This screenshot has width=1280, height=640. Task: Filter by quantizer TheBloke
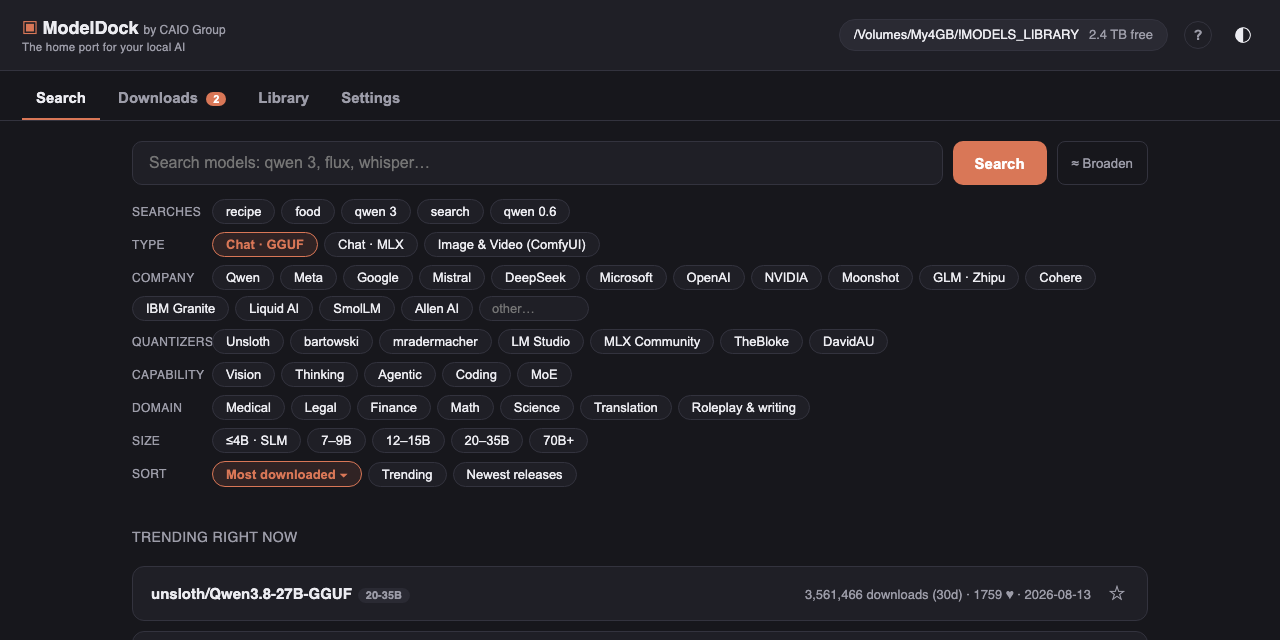click(761, 341)
